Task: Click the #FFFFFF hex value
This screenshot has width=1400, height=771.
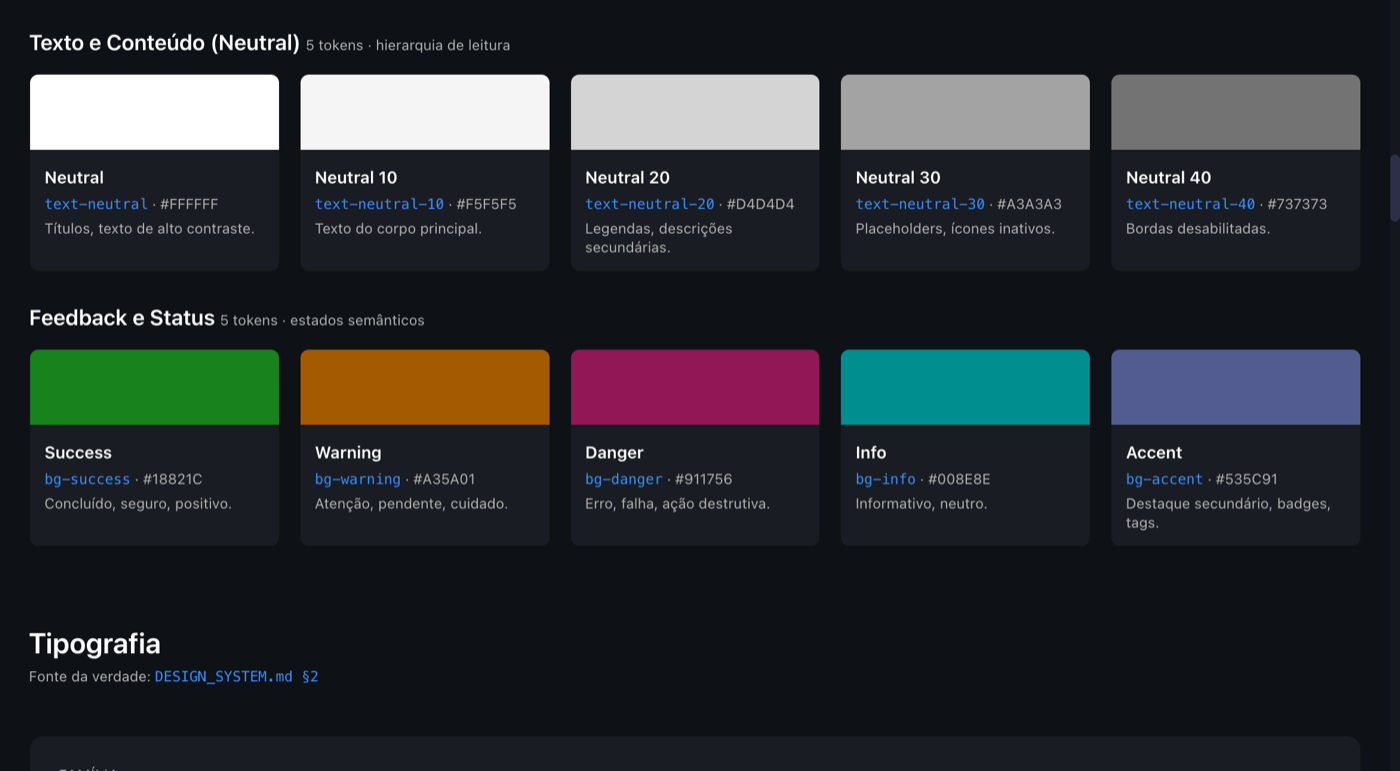Action: coord(189,204)
